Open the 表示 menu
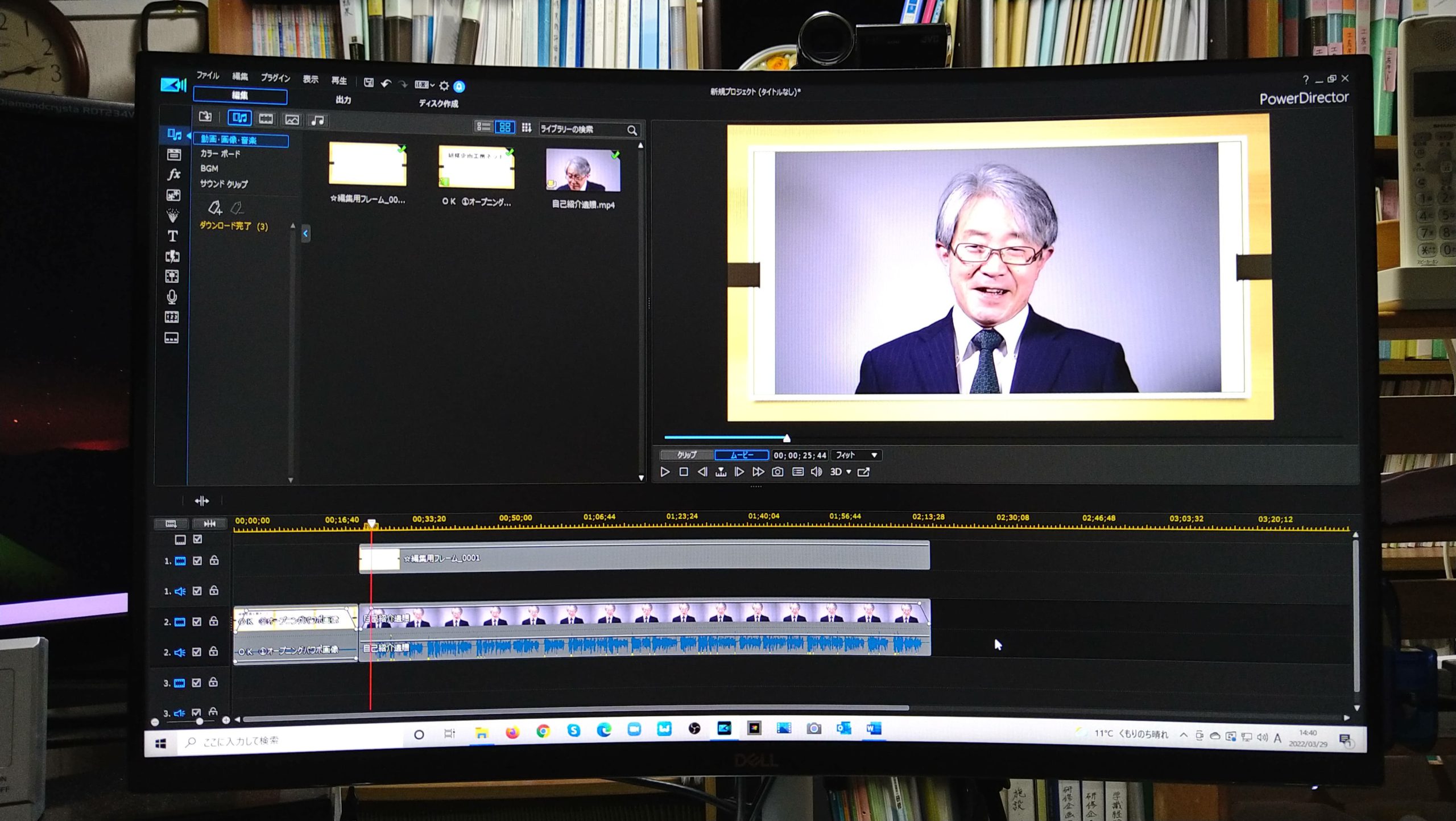This screenshot has width=1456, height=821. 311,79
